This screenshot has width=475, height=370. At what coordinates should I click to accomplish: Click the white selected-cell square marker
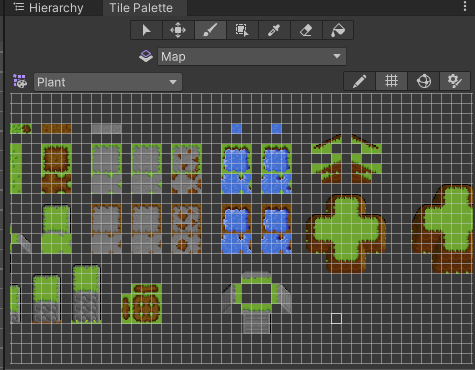pyautogui.click(x=336, y=319)
